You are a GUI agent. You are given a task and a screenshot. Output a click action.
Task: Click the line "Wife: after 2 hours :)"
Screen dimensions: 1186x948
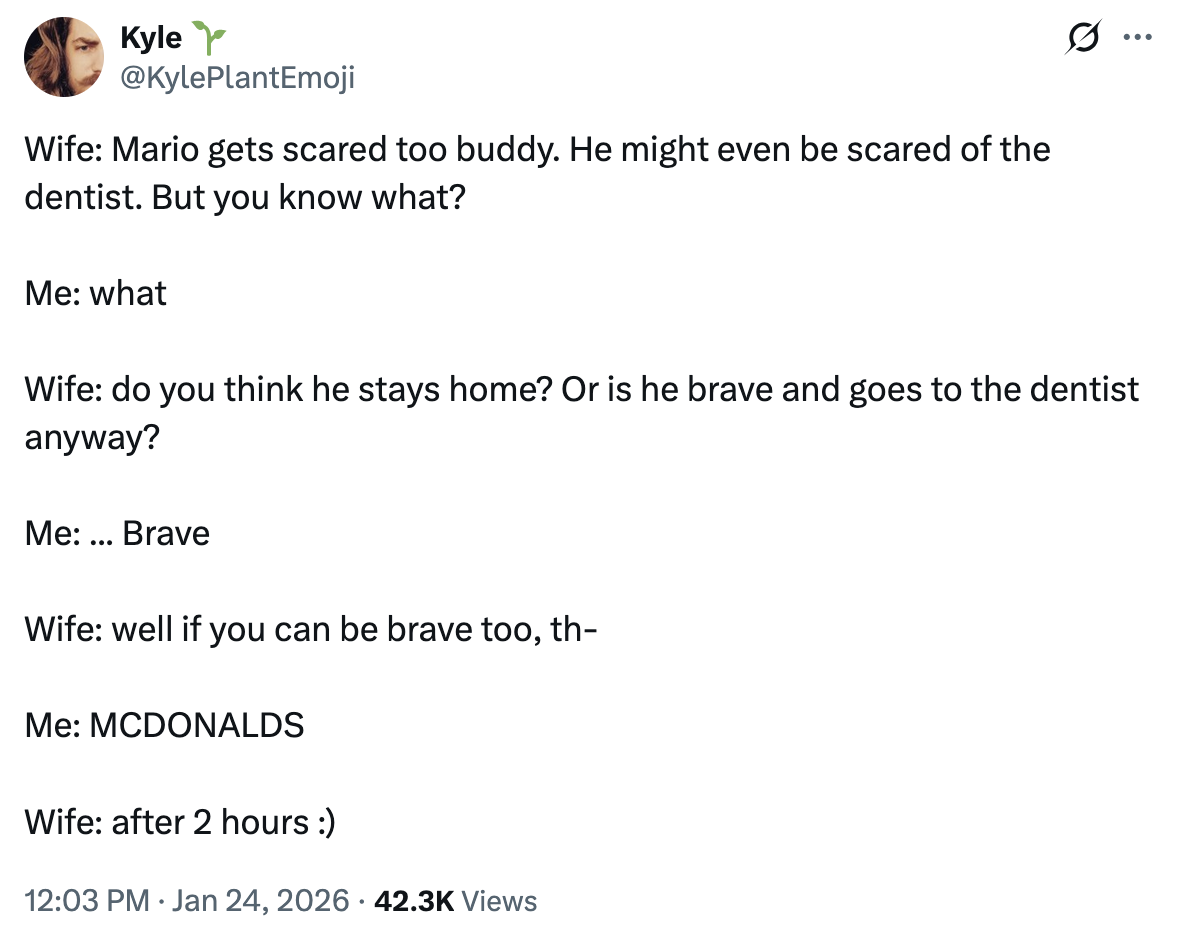tap(180, 822)
